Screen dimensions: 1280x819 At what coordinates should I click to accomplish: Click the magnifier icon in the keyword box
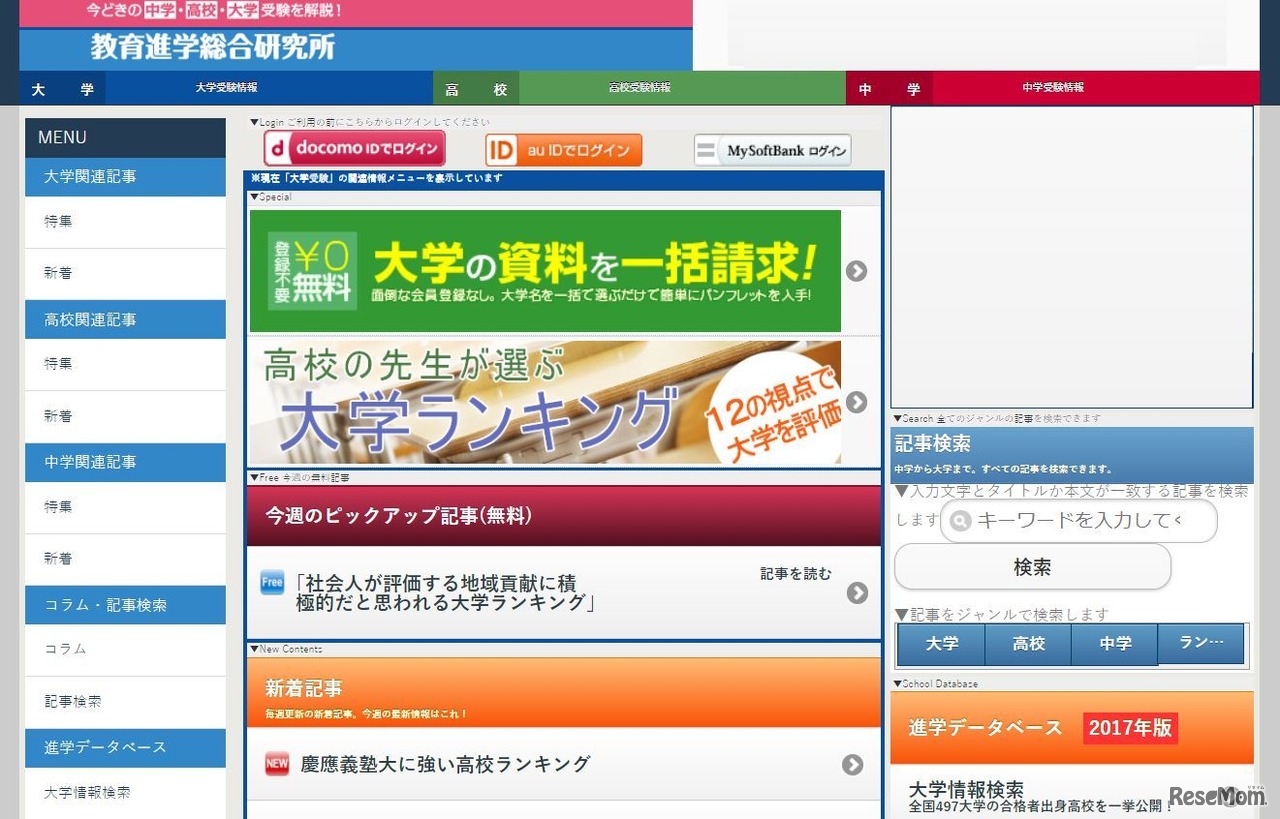(x=959, y=521)
